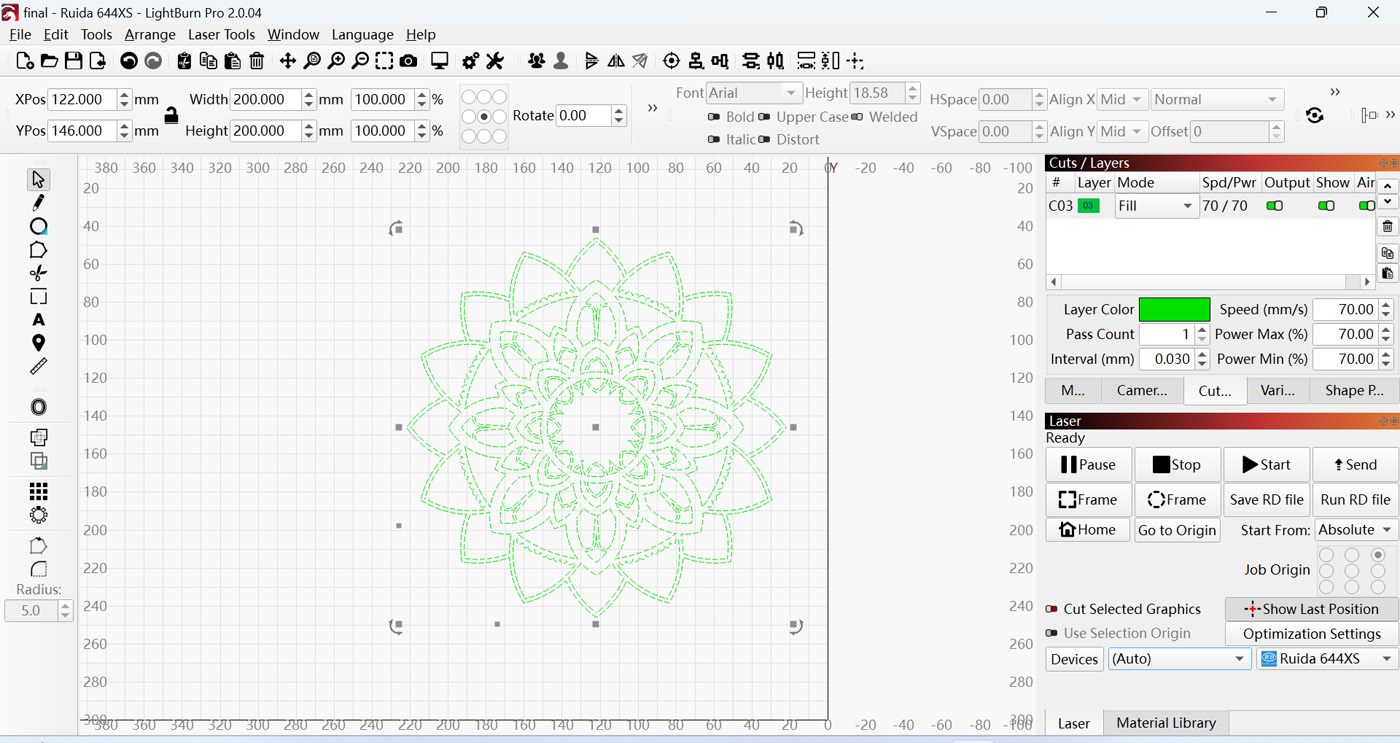Click the camera capture icon in toolbar
This screenshot has width=1400, height=743.
[x=408, y=61]
